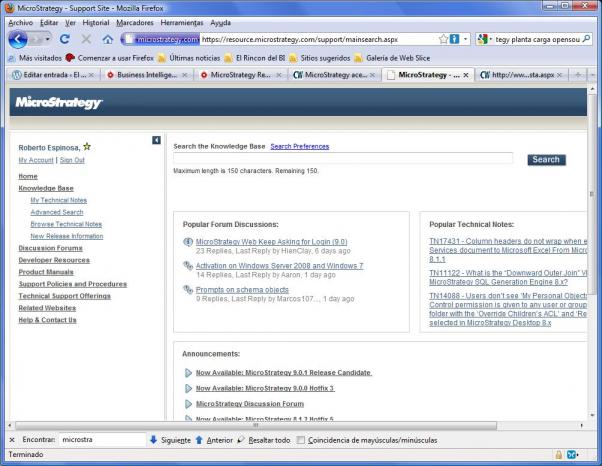This screenshot has width=602, height=466.
Task: Click into the Knowledge Base search field
Action: (342, 159)
